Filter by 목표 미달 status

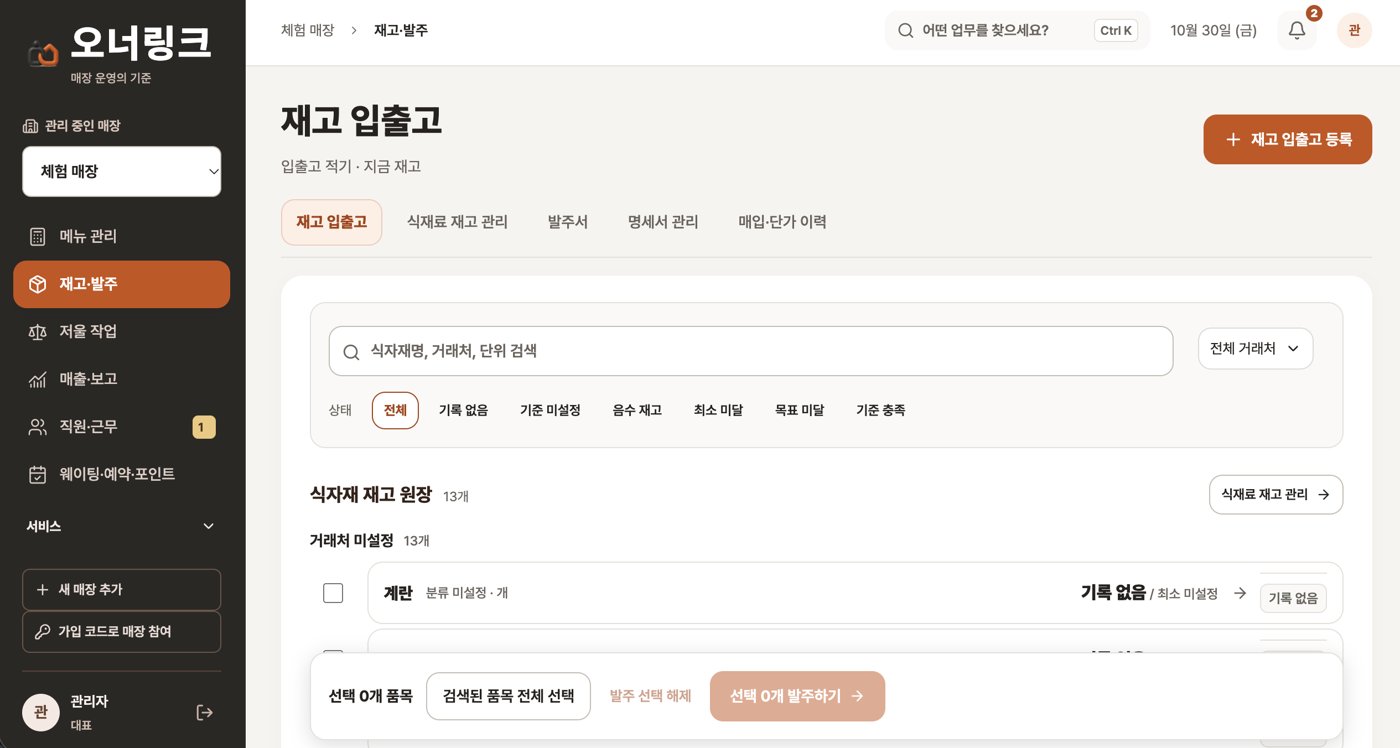pyautogui.click(x=799, y=410)
